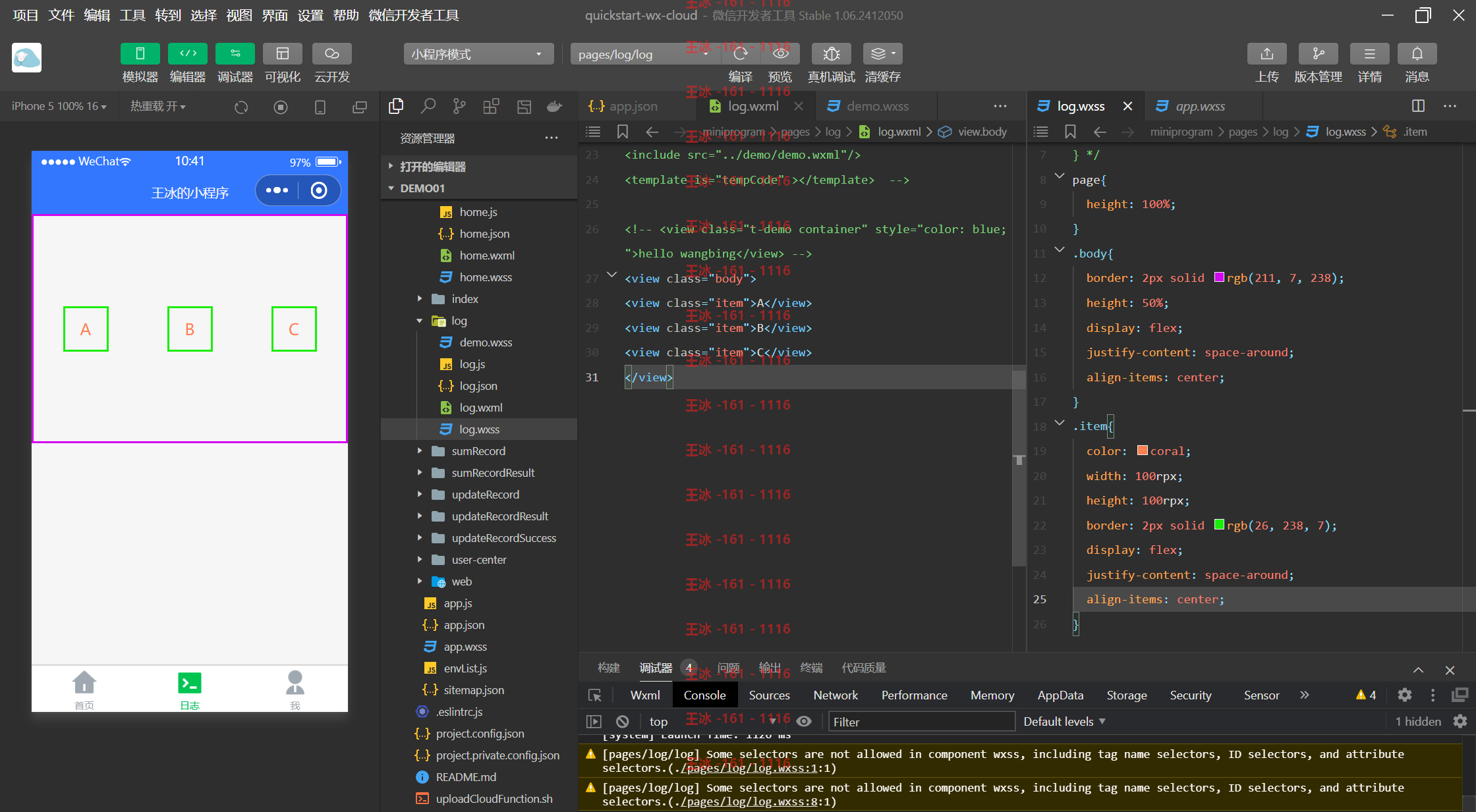This screenshot has height=812, width=1476.
Task: Switch to the Wxml devtools tab
Action: (645, 695)
